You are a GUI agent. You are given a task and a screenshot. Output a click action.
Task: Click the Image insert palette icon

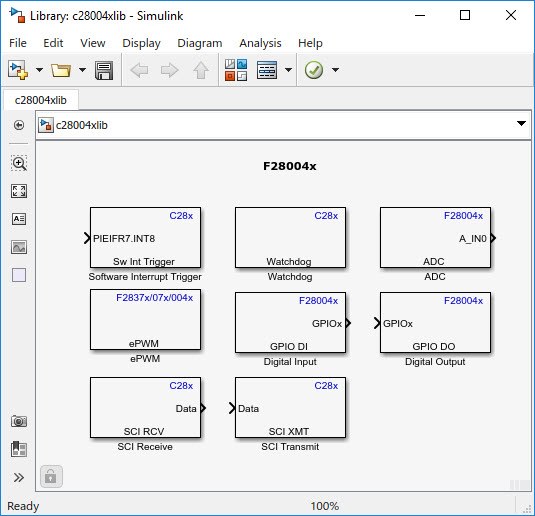(x=19, y=247)
